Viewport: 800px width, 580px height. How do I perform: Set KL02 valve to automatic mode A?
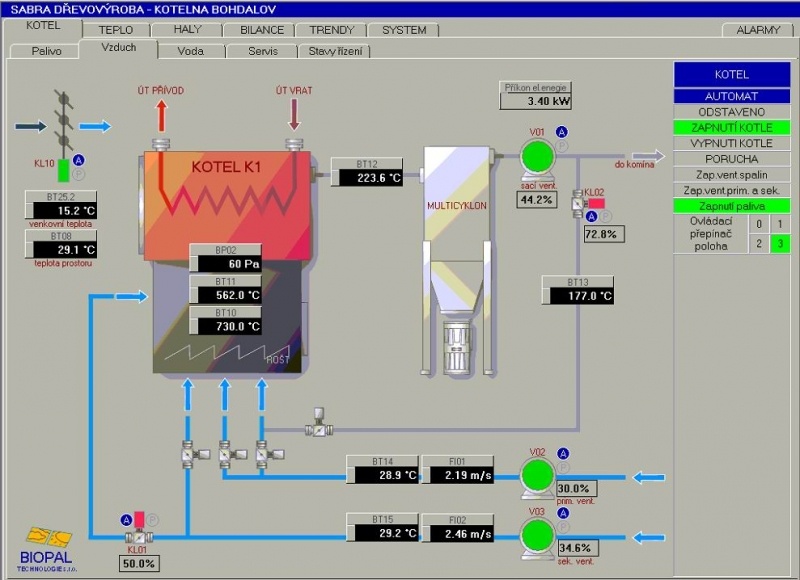[x=591, y=216]
